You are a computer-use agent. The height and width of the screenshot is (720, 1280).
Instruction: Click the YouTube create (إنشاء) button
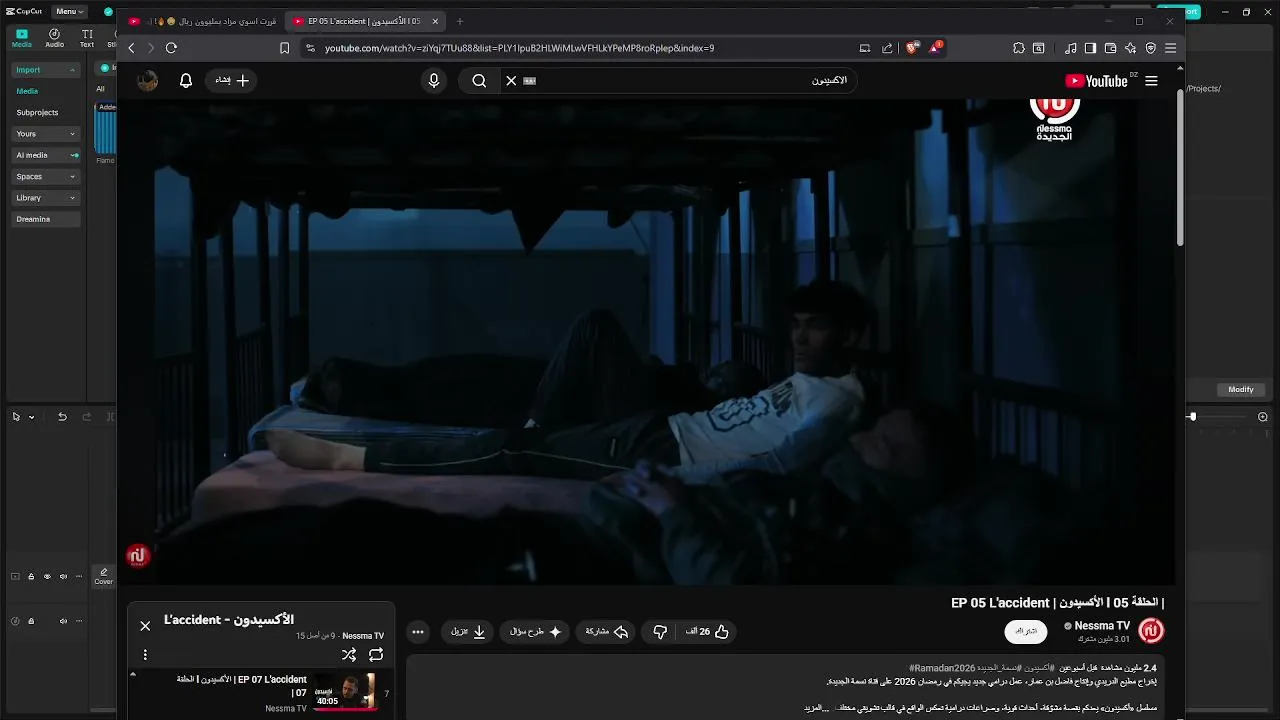(232, 81)
